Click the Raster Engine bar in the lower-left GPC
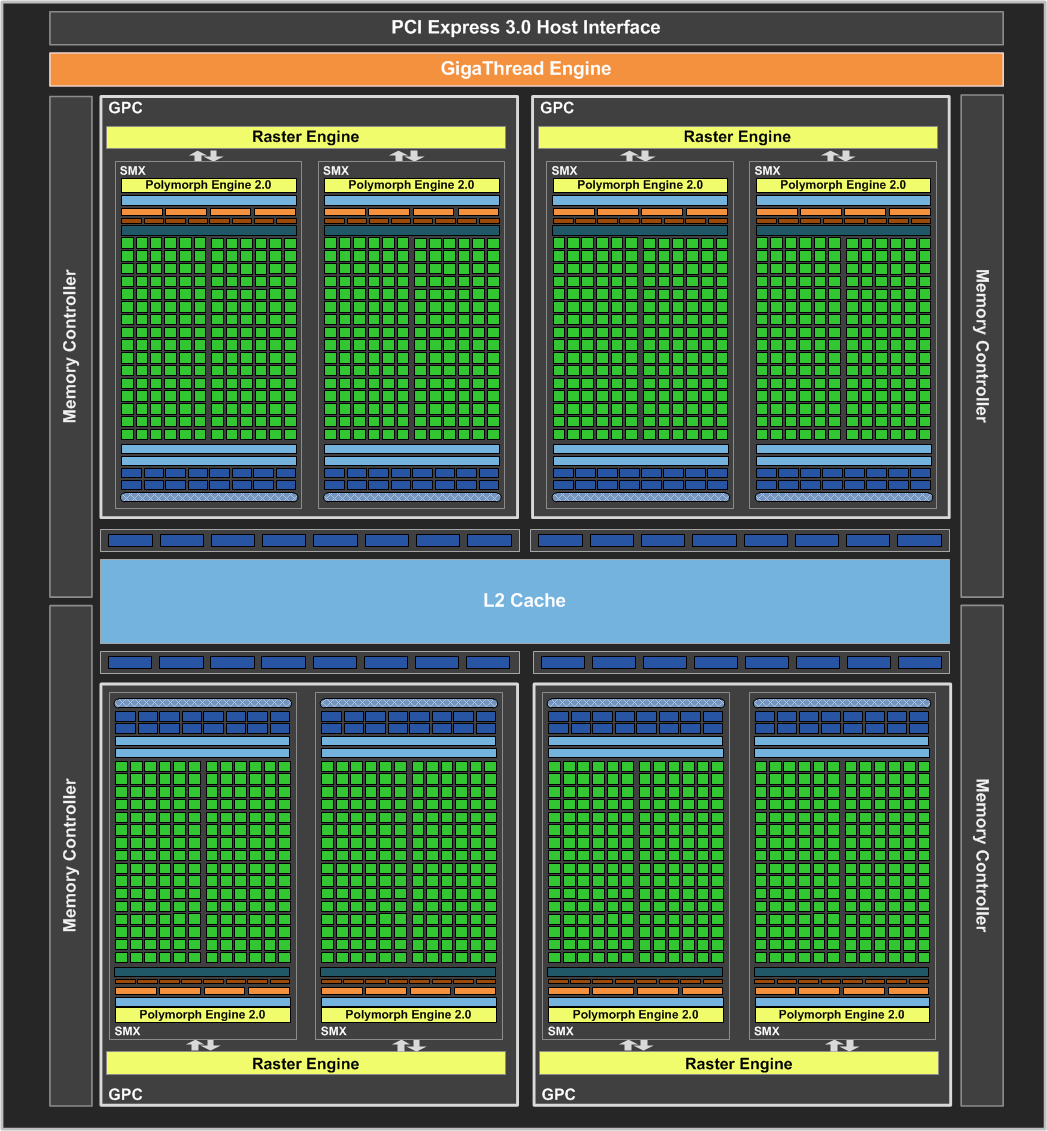1047x1131 pixels. (306, 1063)
